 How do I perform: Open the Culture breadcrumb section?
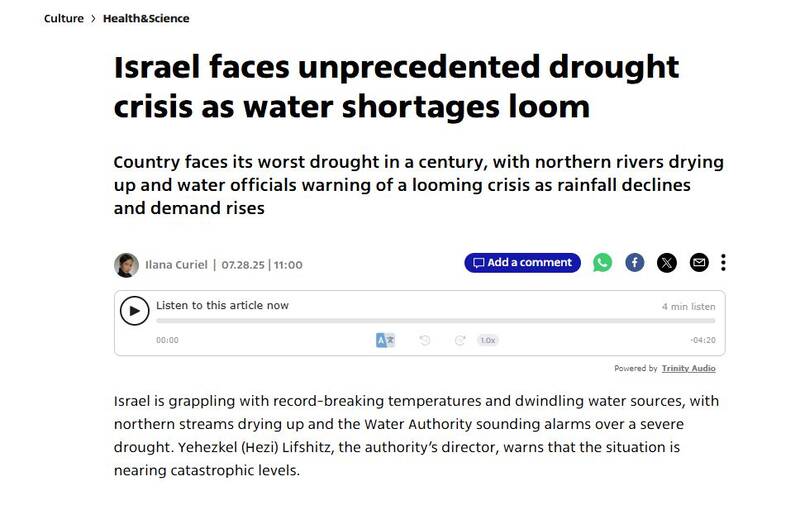pos(64,19)
